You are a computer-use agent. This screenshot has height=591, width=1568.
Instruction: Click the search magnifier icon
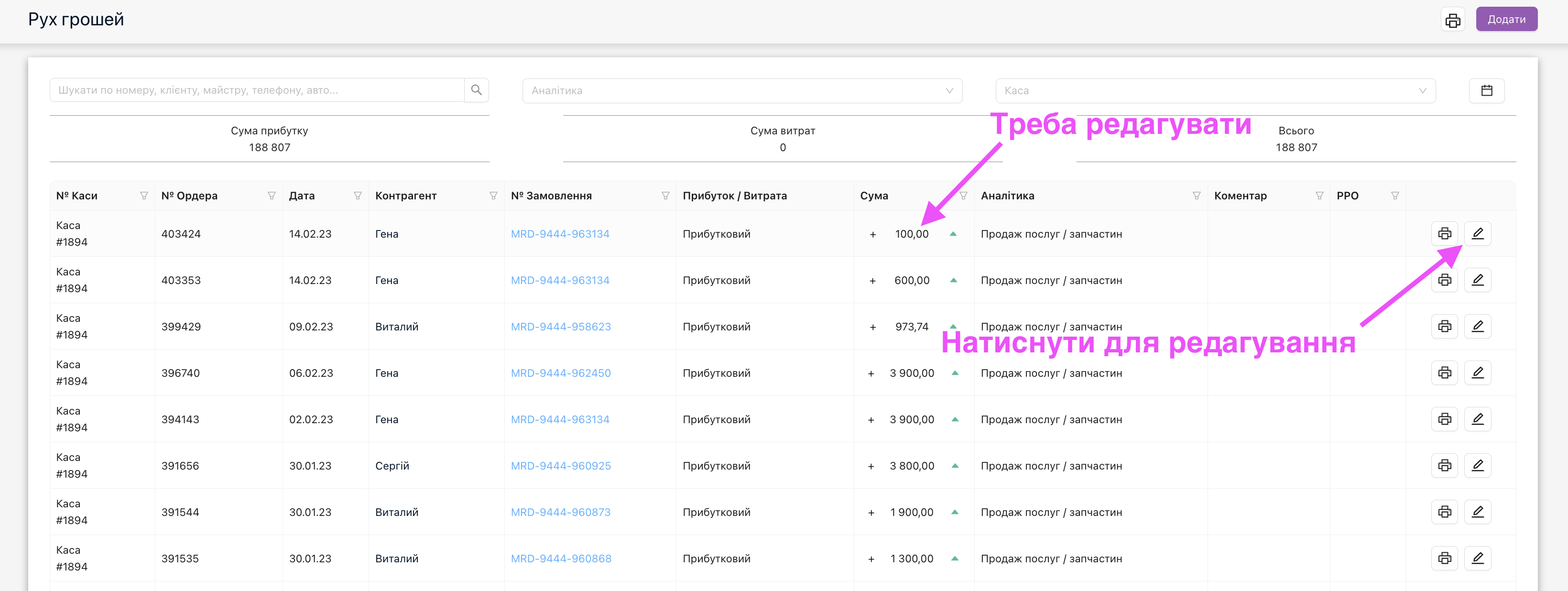click(476, 90)
